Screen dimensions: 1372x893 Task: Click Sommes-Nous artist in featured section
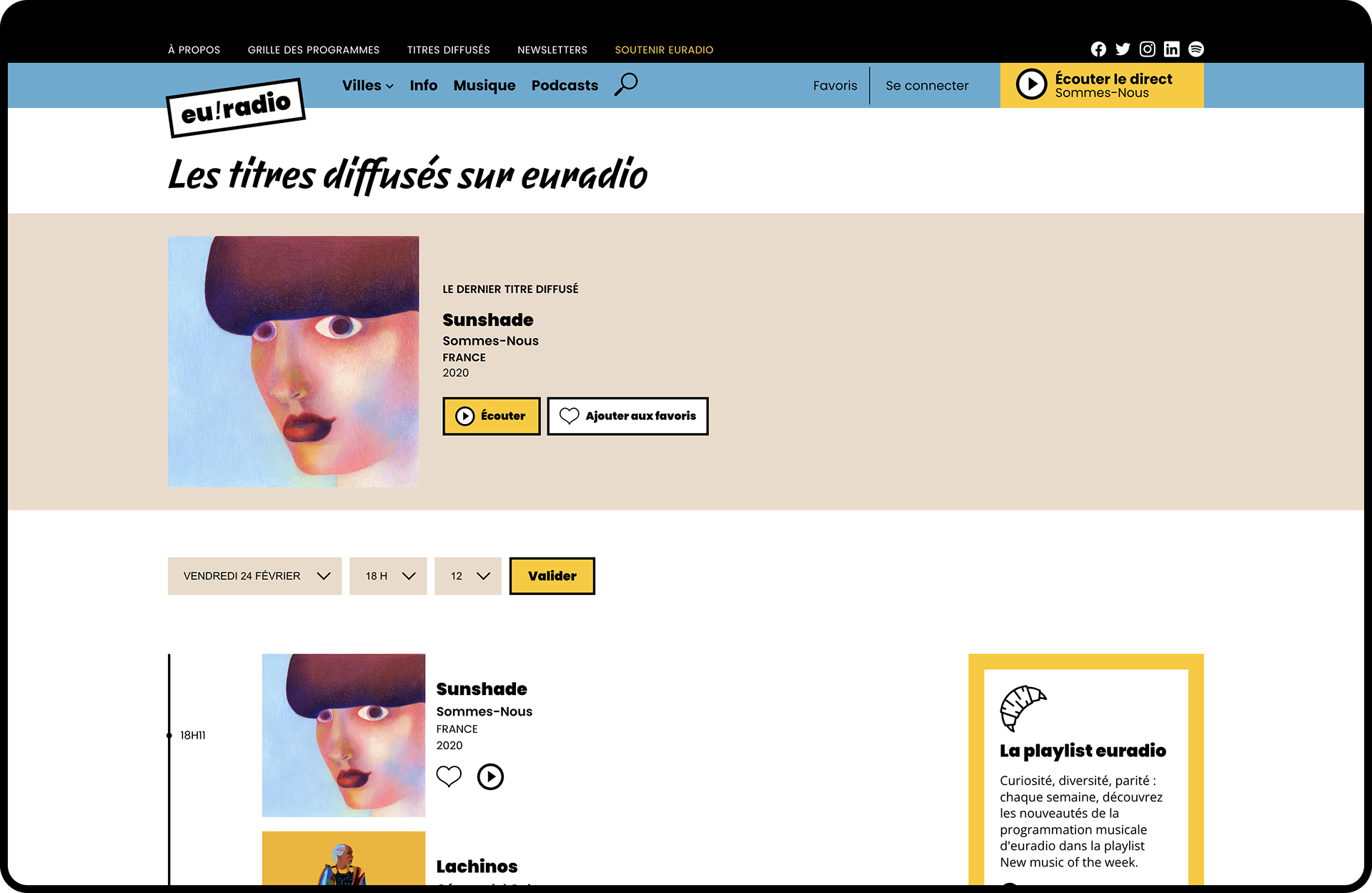[x=490, y=341]
